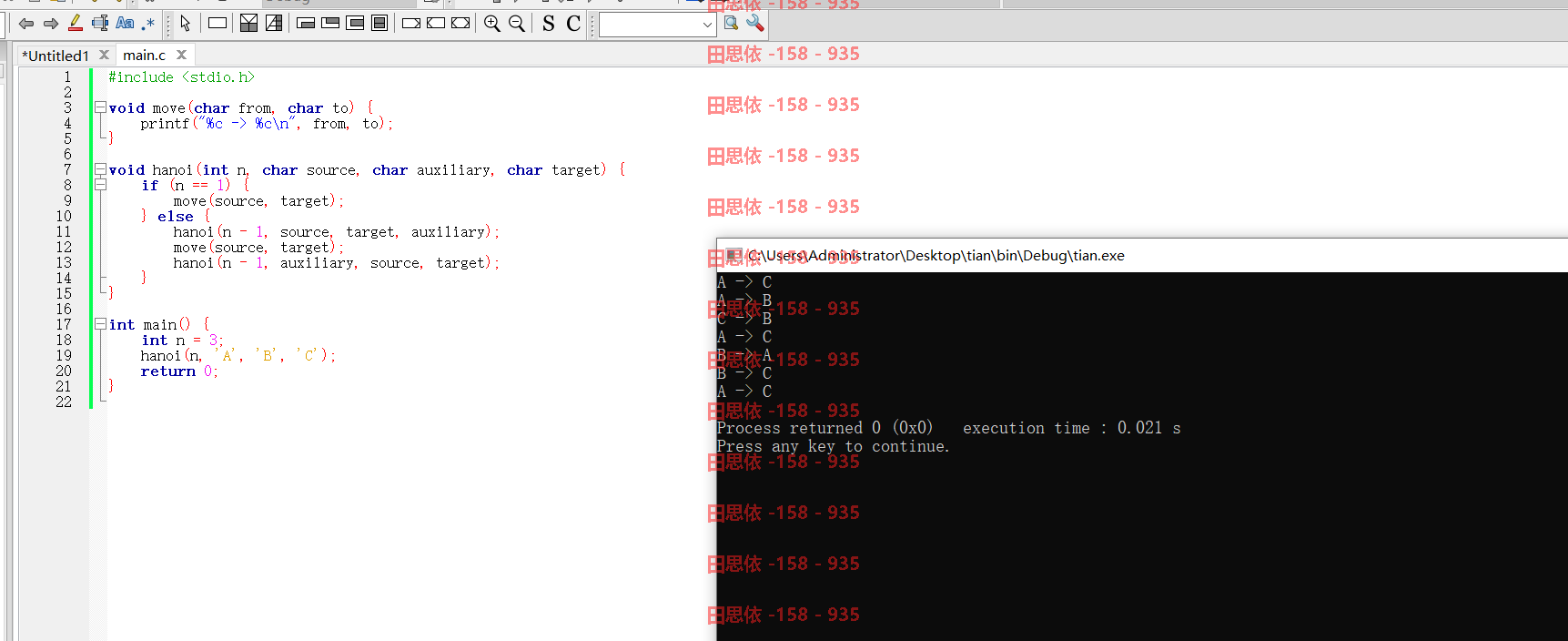Switch to the *Untitled1 tab
This screenshot has height=641, width=1568.
coord(56,56)
